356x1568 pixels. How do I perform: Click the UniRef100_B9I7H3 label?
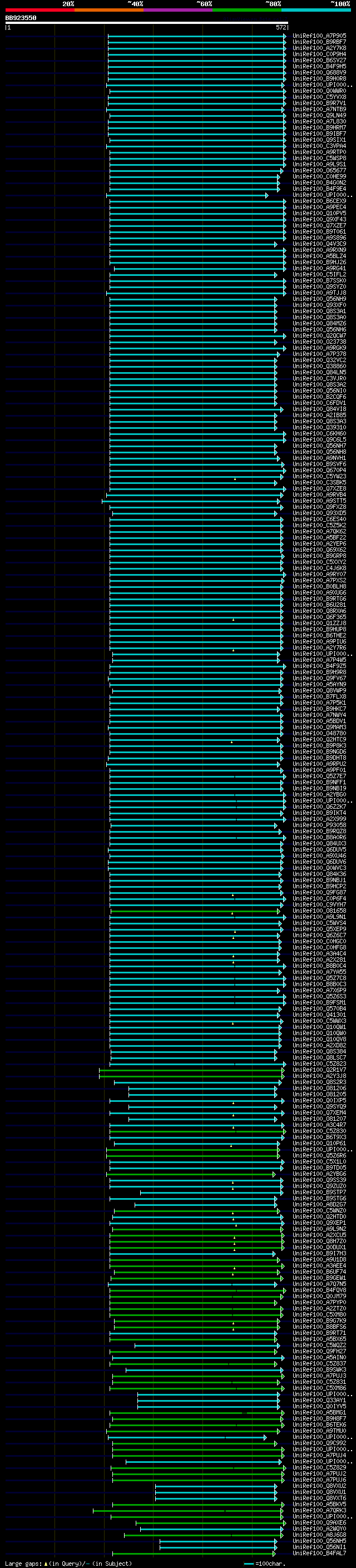(319, 1253)
